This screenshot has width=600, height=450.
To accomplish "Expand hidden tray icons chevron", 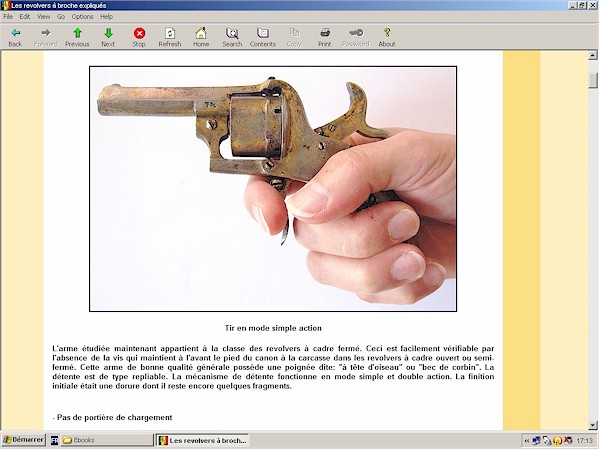I will coord(527,441).
